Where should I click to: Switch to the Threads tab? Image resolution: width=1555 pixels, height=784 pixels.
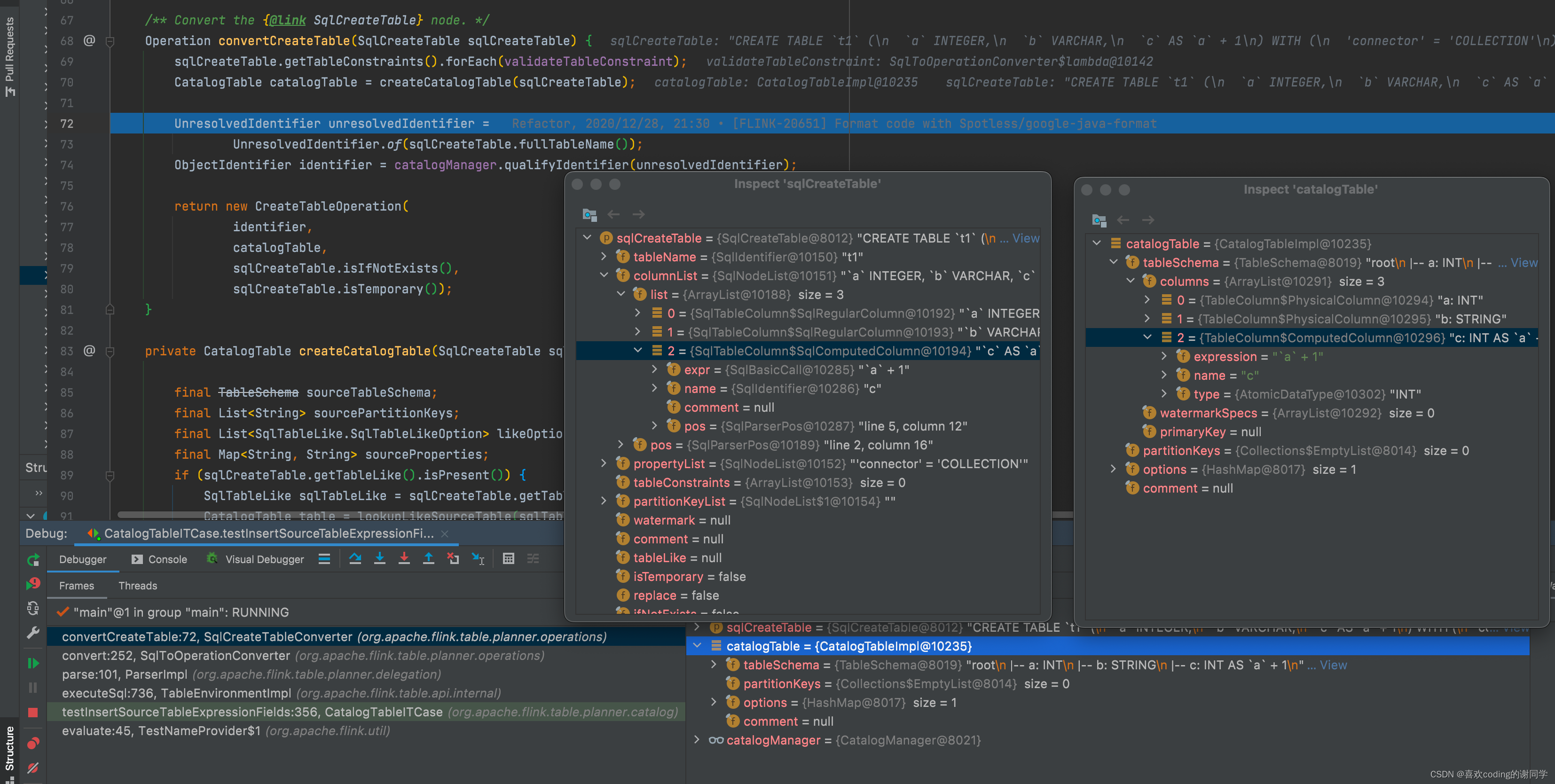[x=138, y=586]
